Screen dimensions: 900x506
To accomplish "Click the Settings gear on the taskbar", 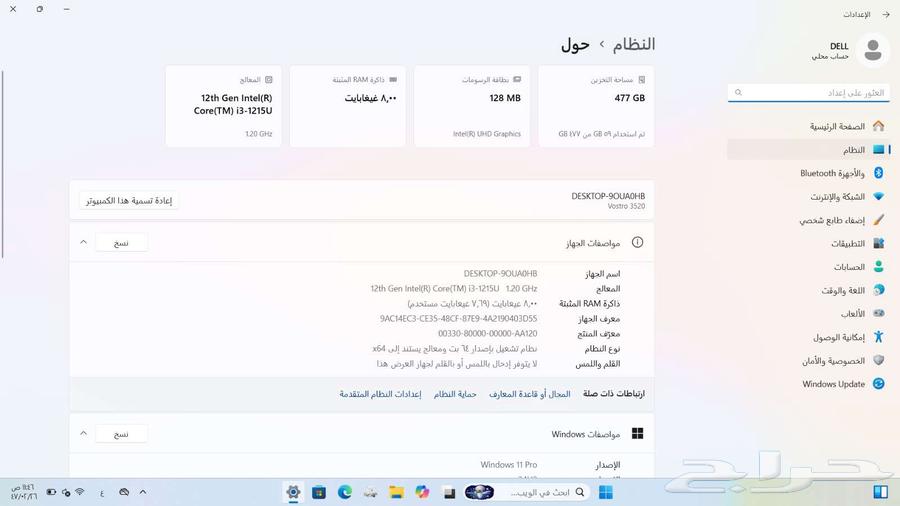I will pyautogui.click(x=293, y=492).
